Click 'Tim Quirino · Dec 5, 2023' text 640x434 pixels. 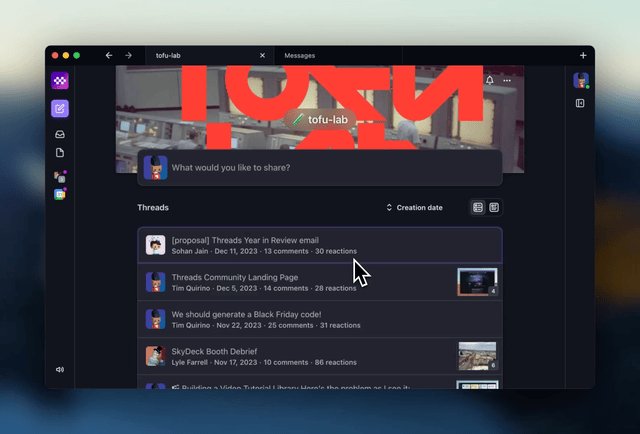pyautogui.click(x=214, y=288)
